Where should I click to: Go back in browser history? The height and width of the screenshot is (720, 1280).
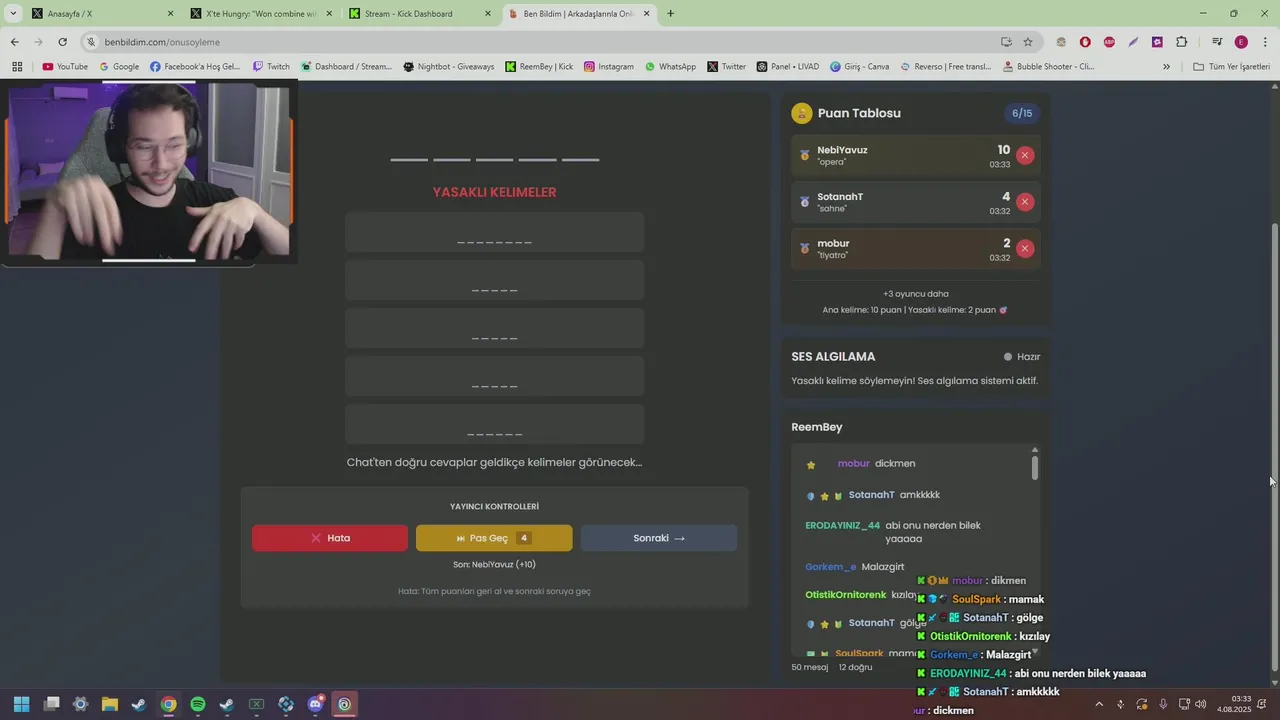(14, 42)
